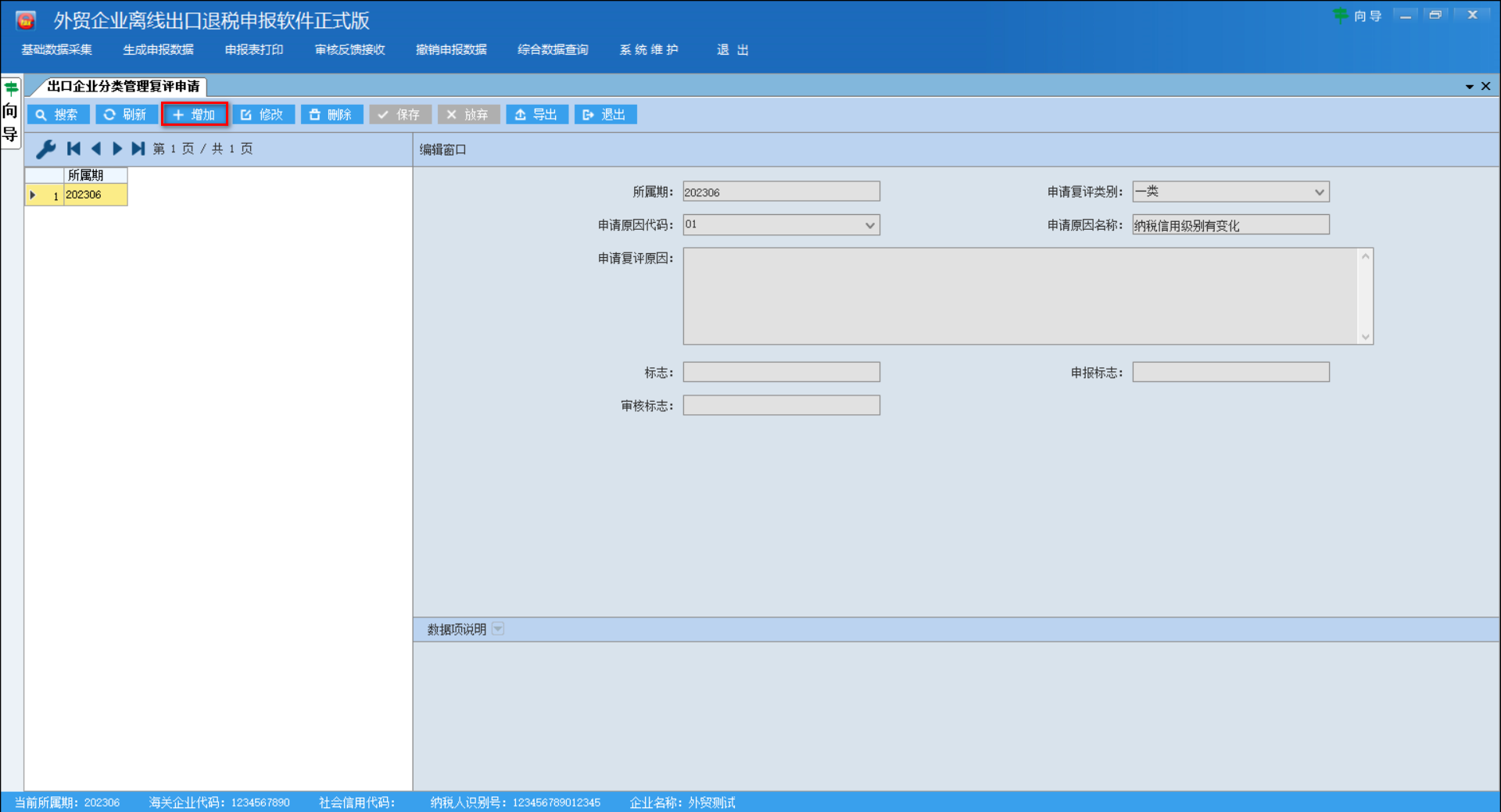The image size is (1501, 812).
Task: Open the 基础数据采集 menu
Action: (56, 50)
